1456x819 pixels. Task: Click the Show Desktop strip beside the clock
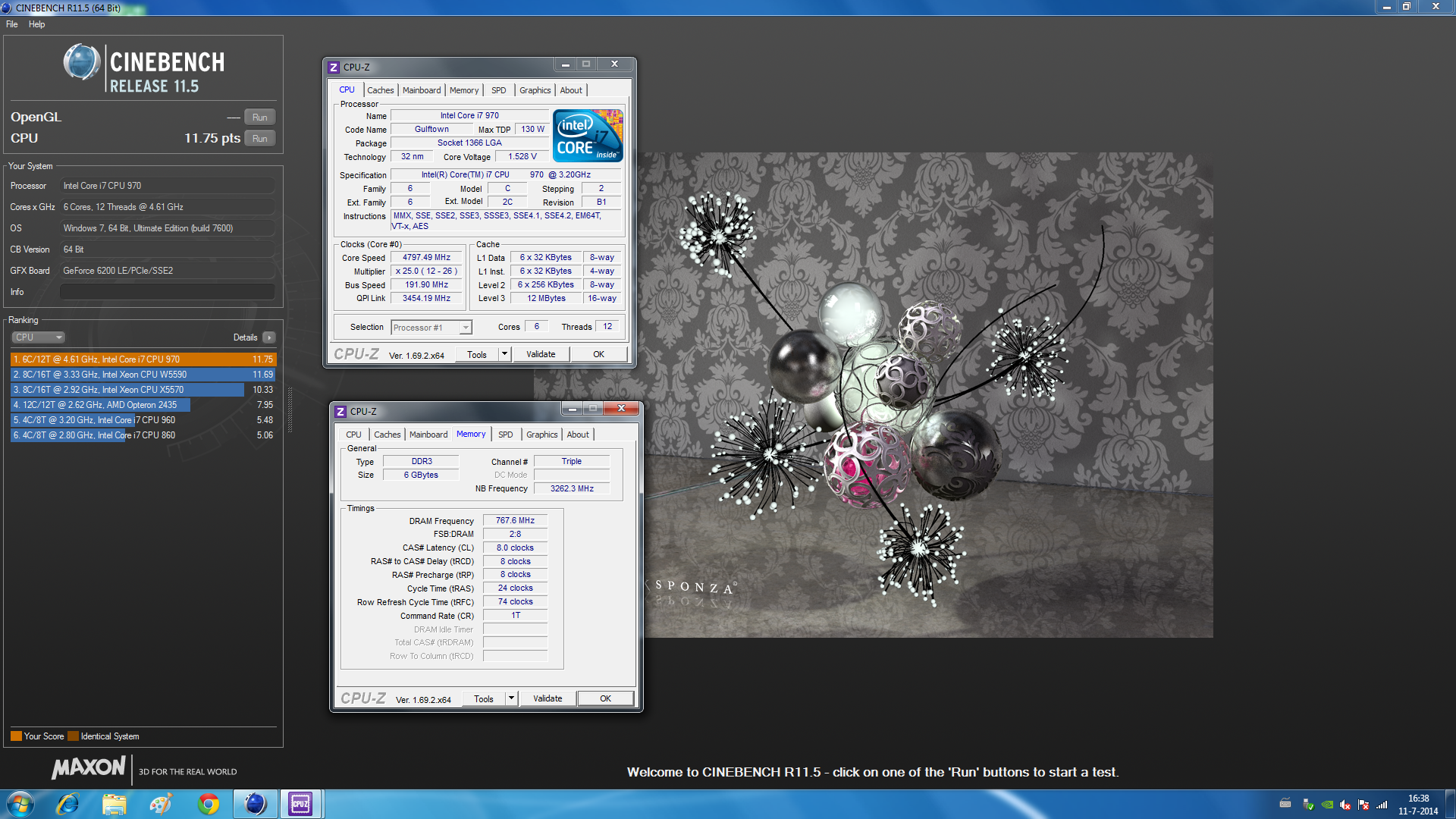tap(1450, 804)
